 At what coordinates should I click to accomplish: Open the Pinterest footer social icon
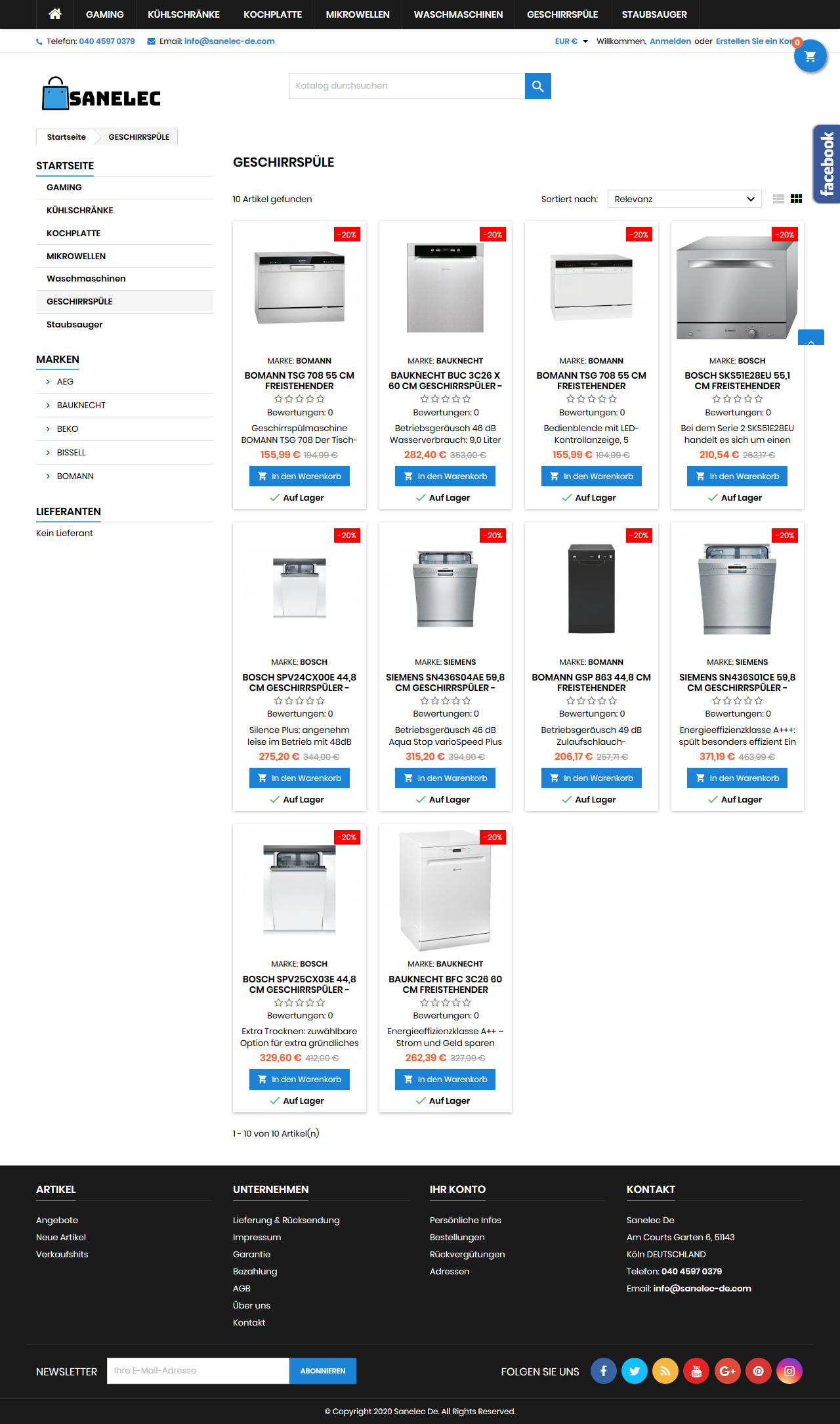click(x=758, y=1371)
